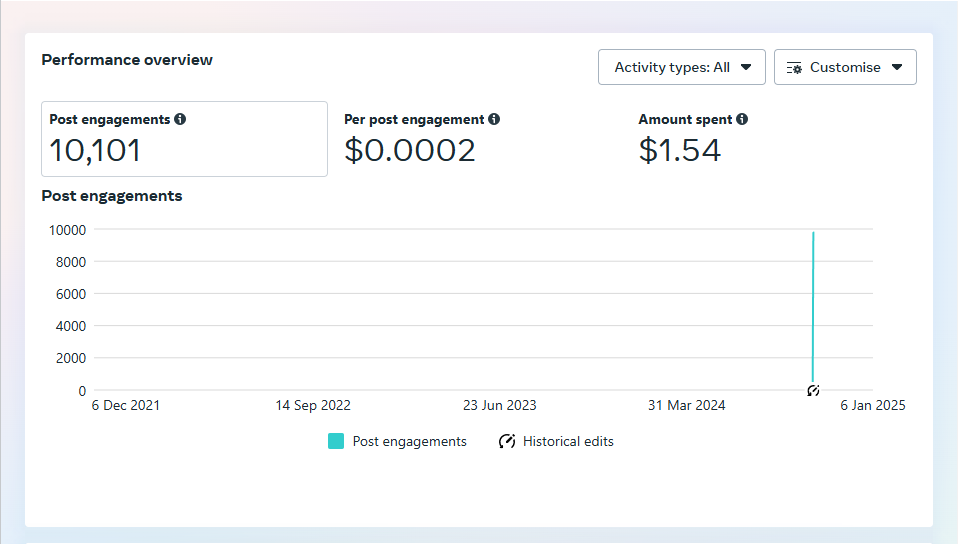Toggle the Post engagements legend label
Viewport: 958px width, 544px height.
tap(409, 441)
